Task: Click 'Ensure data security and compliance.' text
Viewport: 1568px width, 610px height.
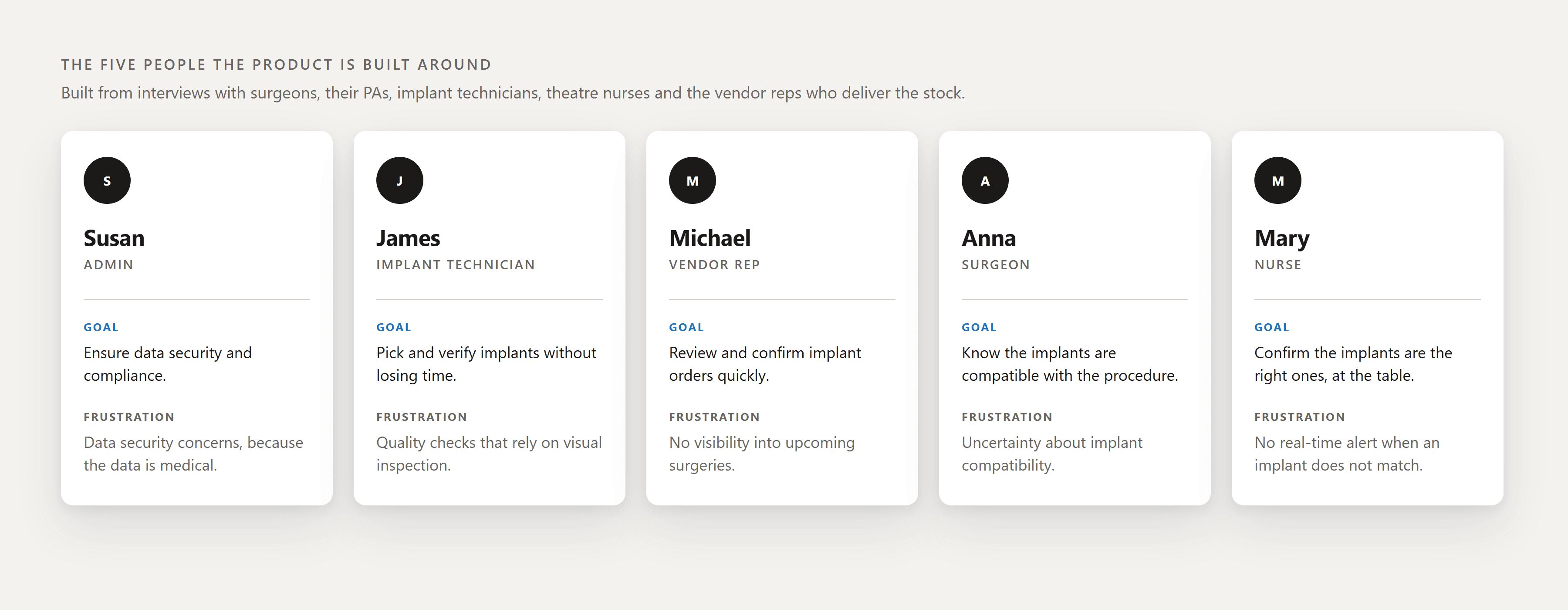Action: (167, 364)
